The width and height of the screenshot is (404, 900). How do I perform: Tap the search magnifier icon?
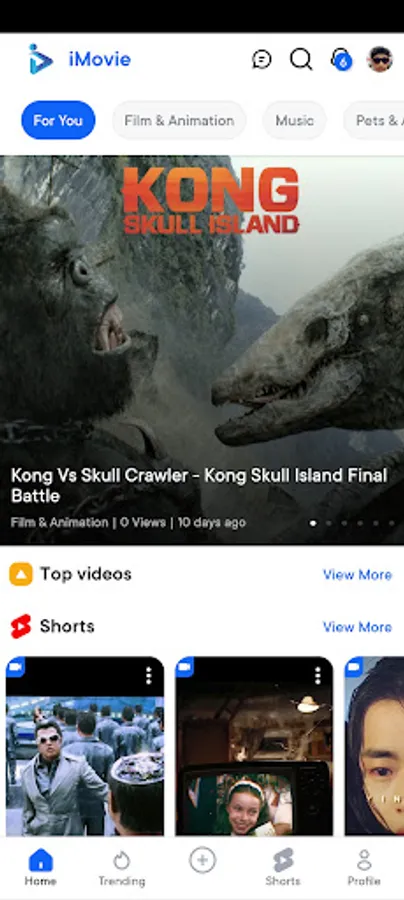[x=301, y=59]
